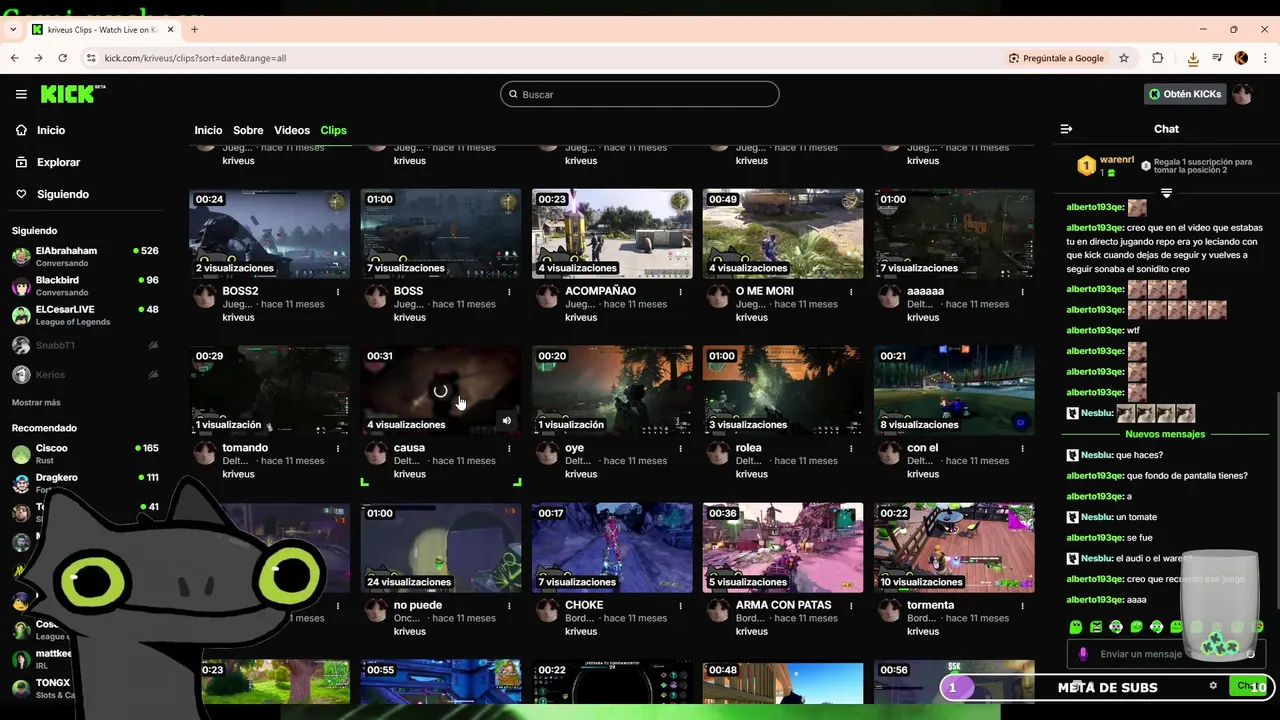Open options menu for tomando clip
Image resolution: width=1280 pixels, height=720 pixels.
338,449
